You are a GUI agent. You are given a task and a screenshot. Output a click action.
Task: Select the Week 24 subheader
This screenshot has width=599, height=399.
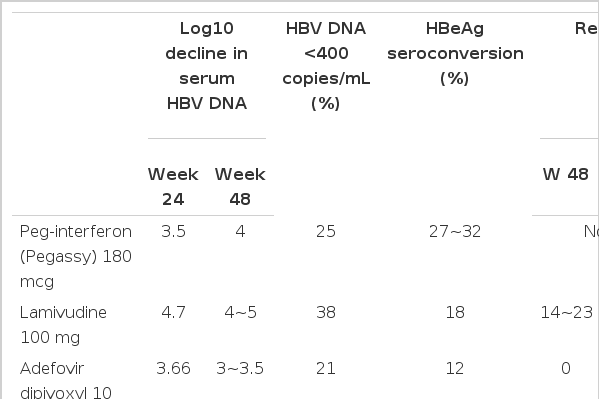(173, 187)
